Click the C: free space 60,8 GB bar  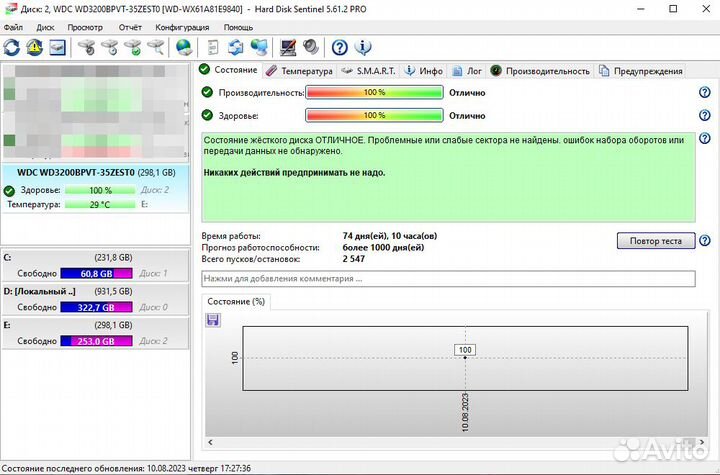point(96,273)
